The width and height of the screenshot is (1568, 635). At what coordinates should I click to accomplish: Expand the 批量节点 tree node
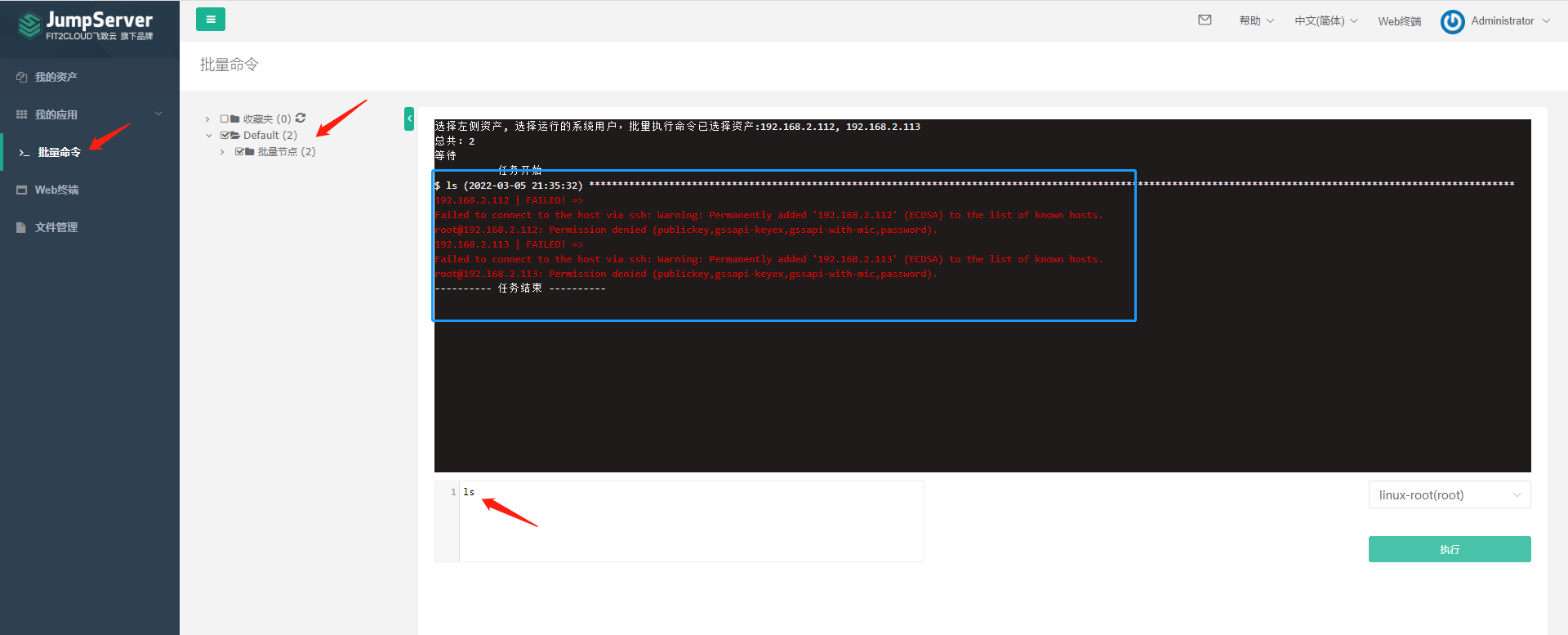pyautogui.click(x=222, y=152)
